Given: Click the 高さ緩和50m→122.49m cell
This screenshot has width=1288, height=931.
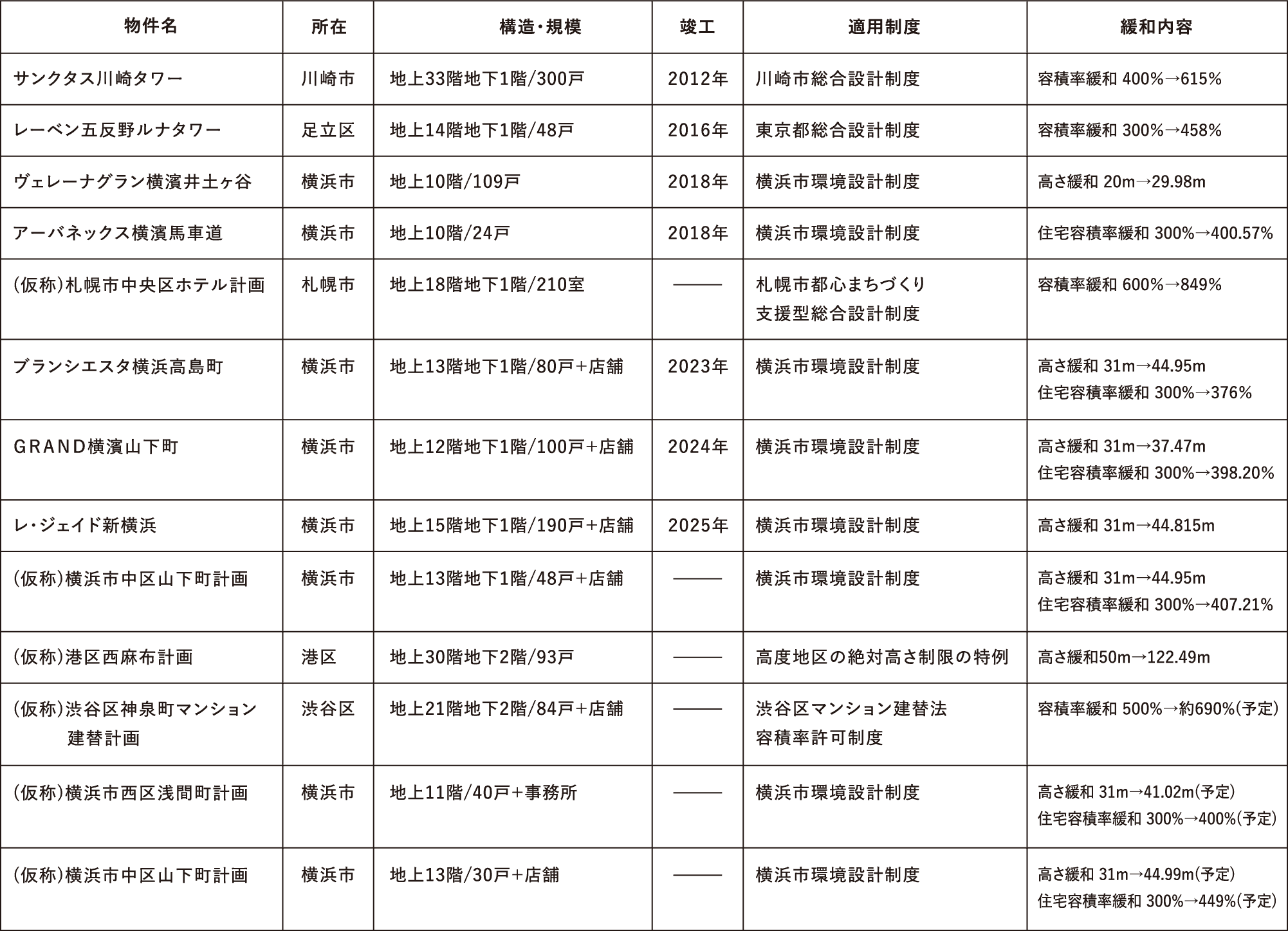Looking at the screenshot, I should pos(1123,657).
